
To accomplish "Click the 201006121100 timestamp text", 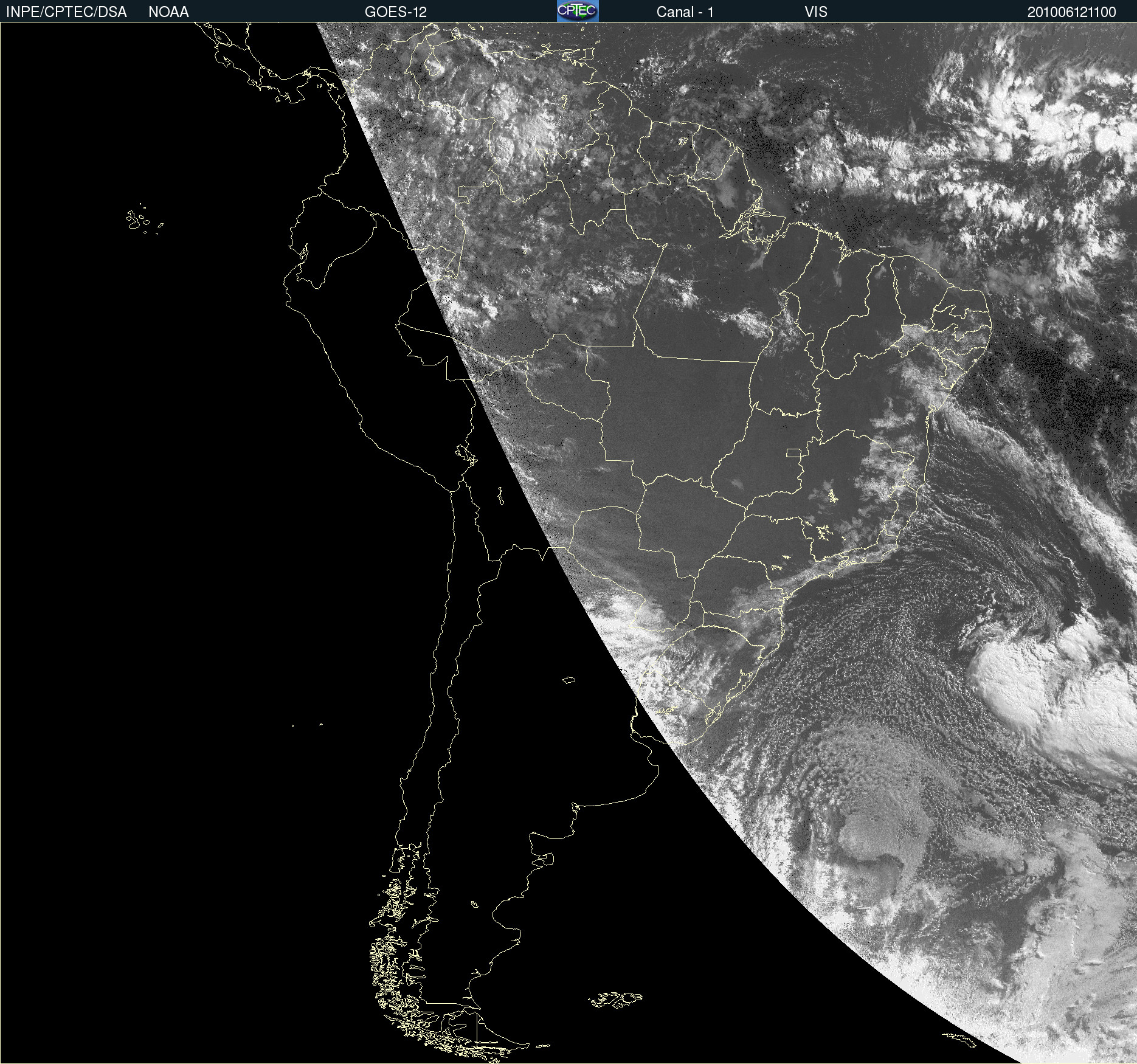I will pyautogui.click(x=1072, y=12).
